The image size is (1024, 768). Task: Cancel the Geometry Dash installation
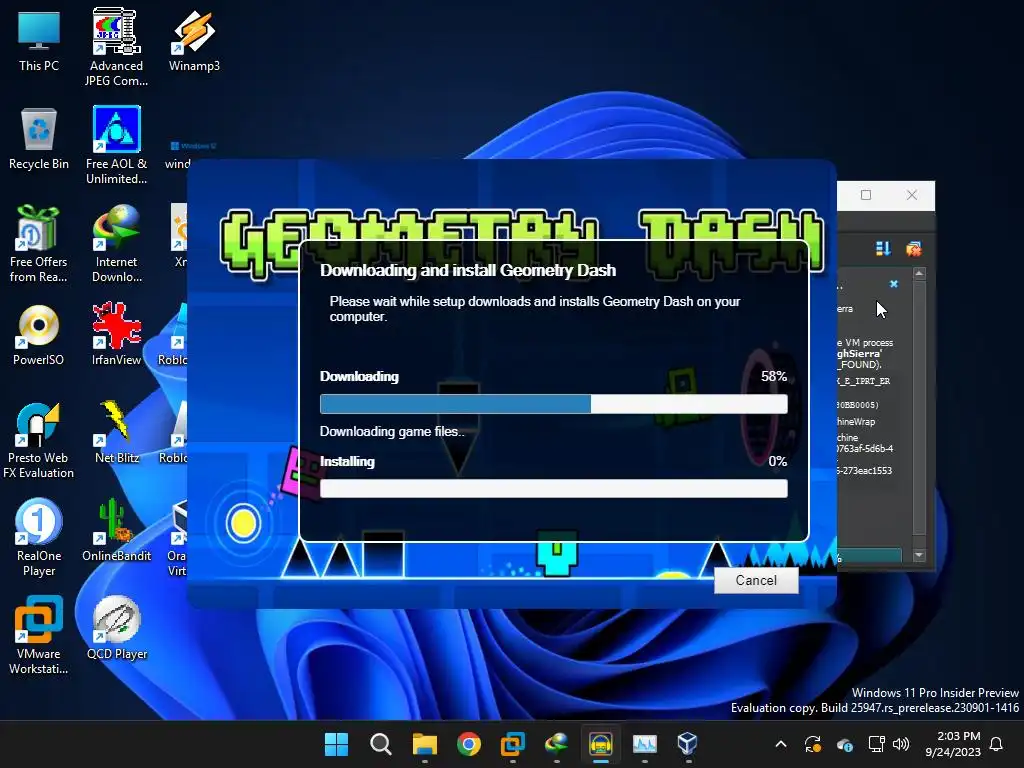pyautogui.click(x=756, y=580)
